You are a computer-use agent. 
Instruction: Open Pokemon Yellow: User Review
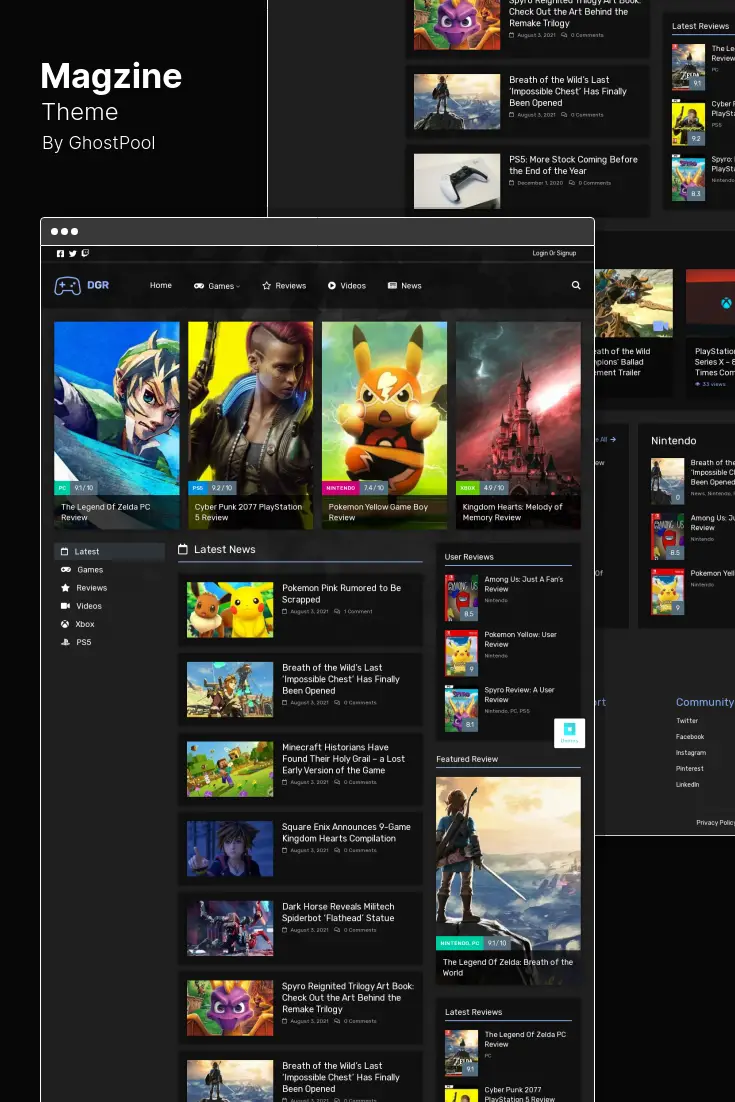coord(521,640)
